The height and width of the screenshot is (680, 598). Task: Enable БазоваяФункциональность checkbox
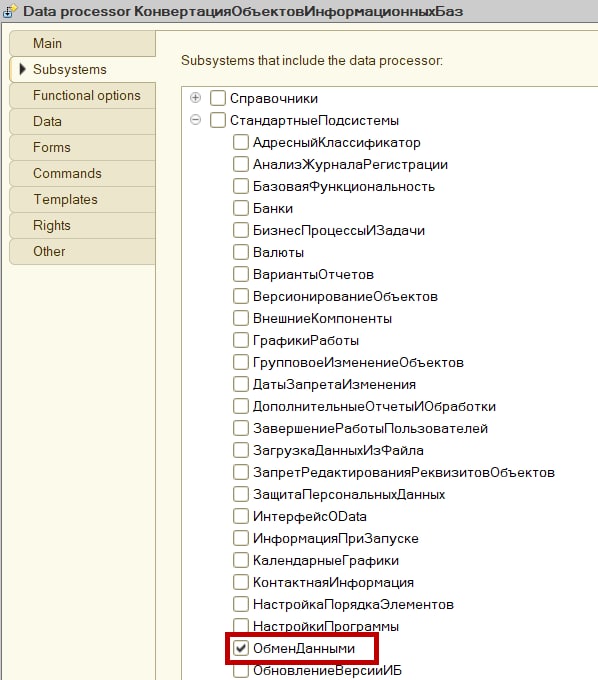[241, 186]
